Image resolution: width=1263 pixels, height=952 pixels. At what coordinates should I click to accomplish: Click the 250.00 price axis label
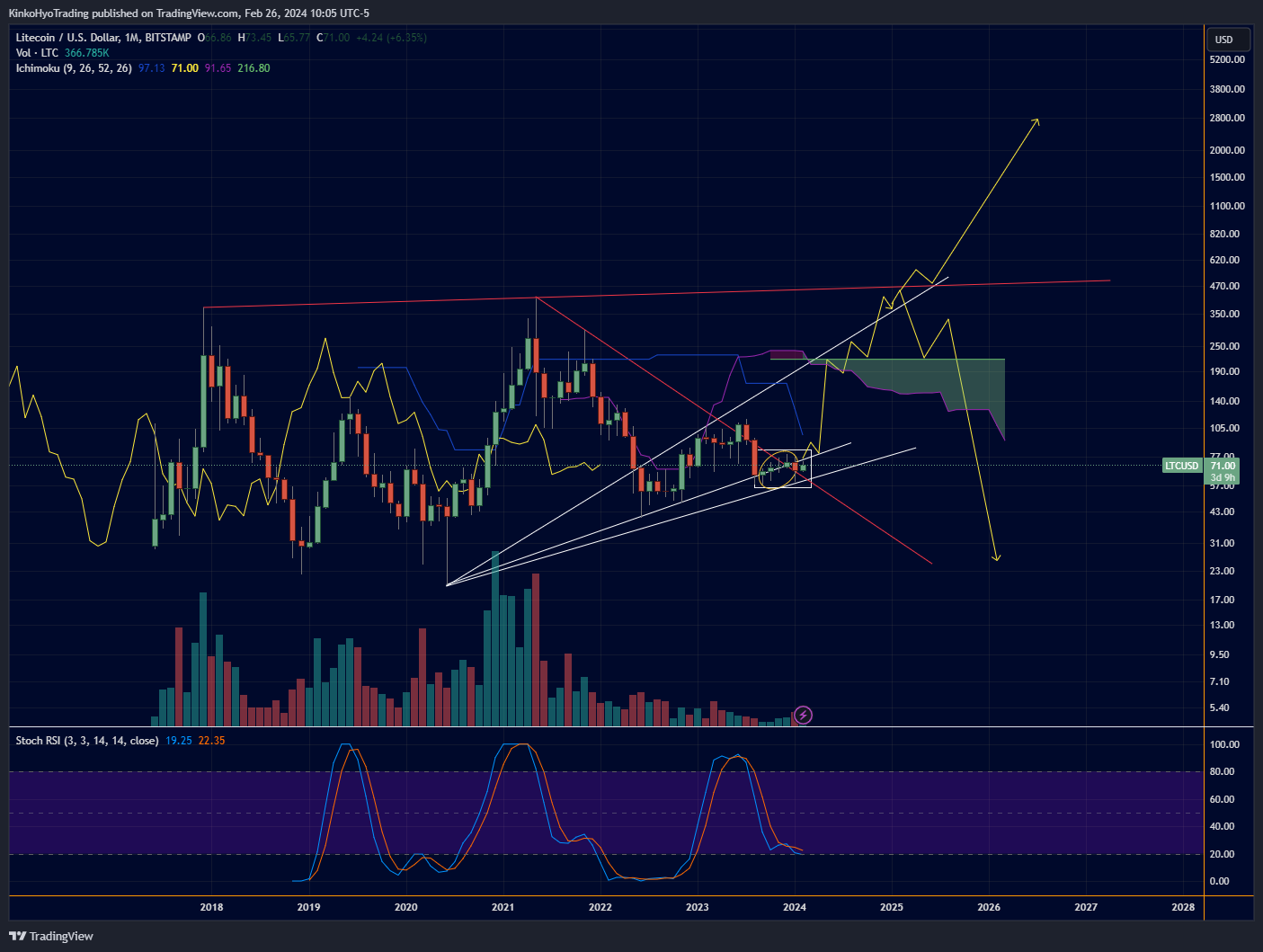point(1224,346)
